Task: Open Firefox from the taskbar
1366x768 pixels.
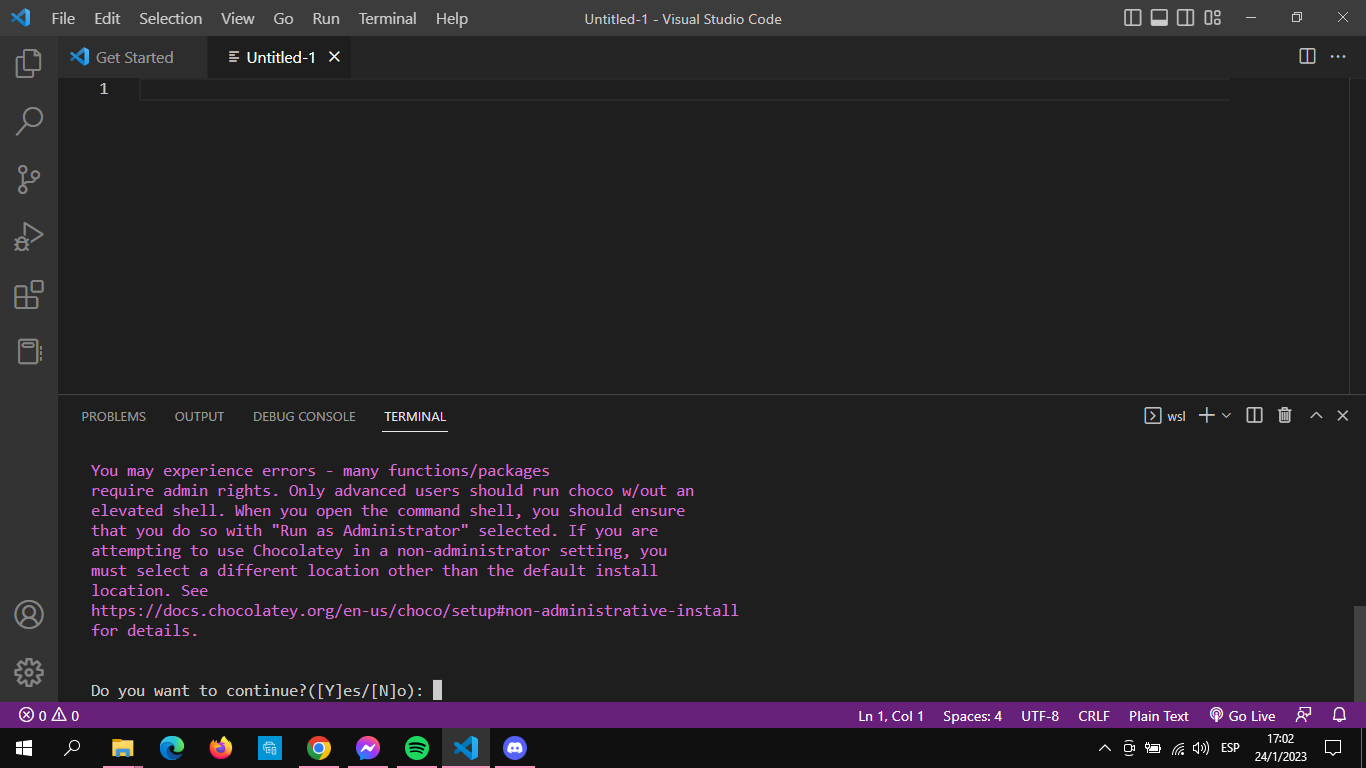Action: (221, 748)
